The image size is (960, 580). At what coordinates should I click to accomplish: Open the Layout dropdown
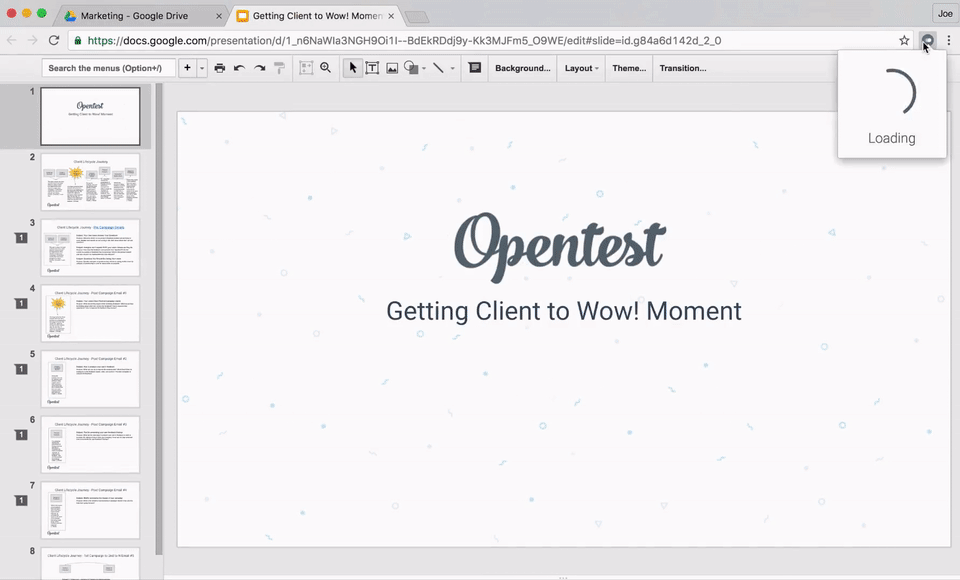pyautogui.click(x=582, y=68)
